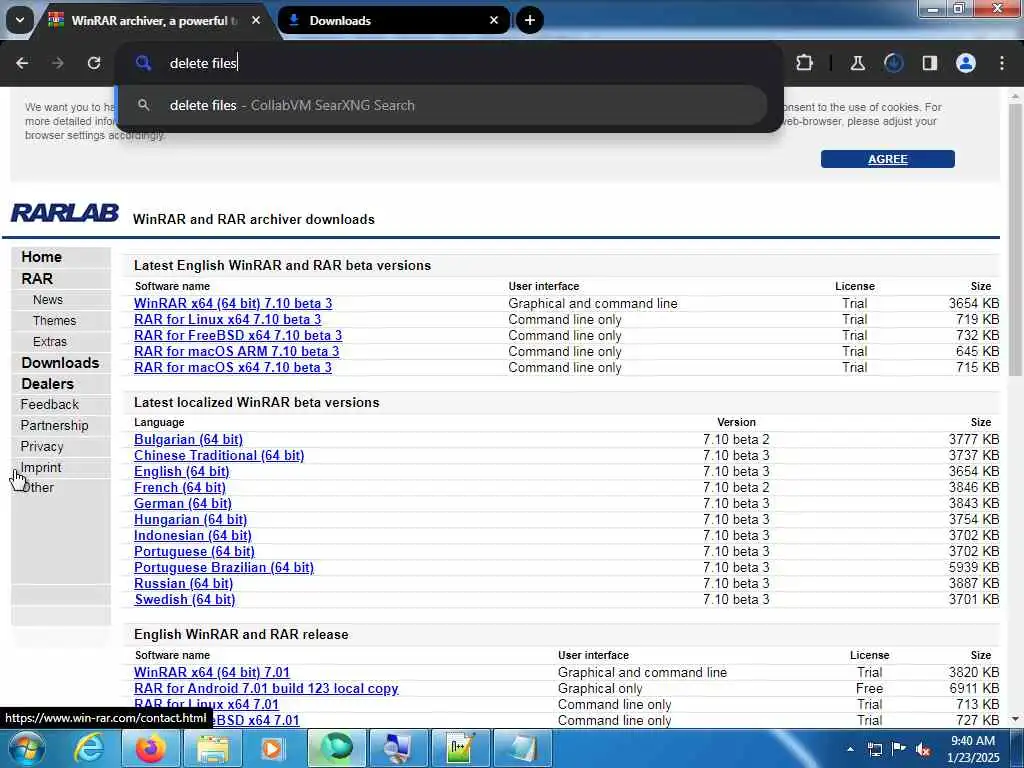
Task: Download RAR for FreeBSD x64 7.10 beta 3
Action: coord(238,336)
